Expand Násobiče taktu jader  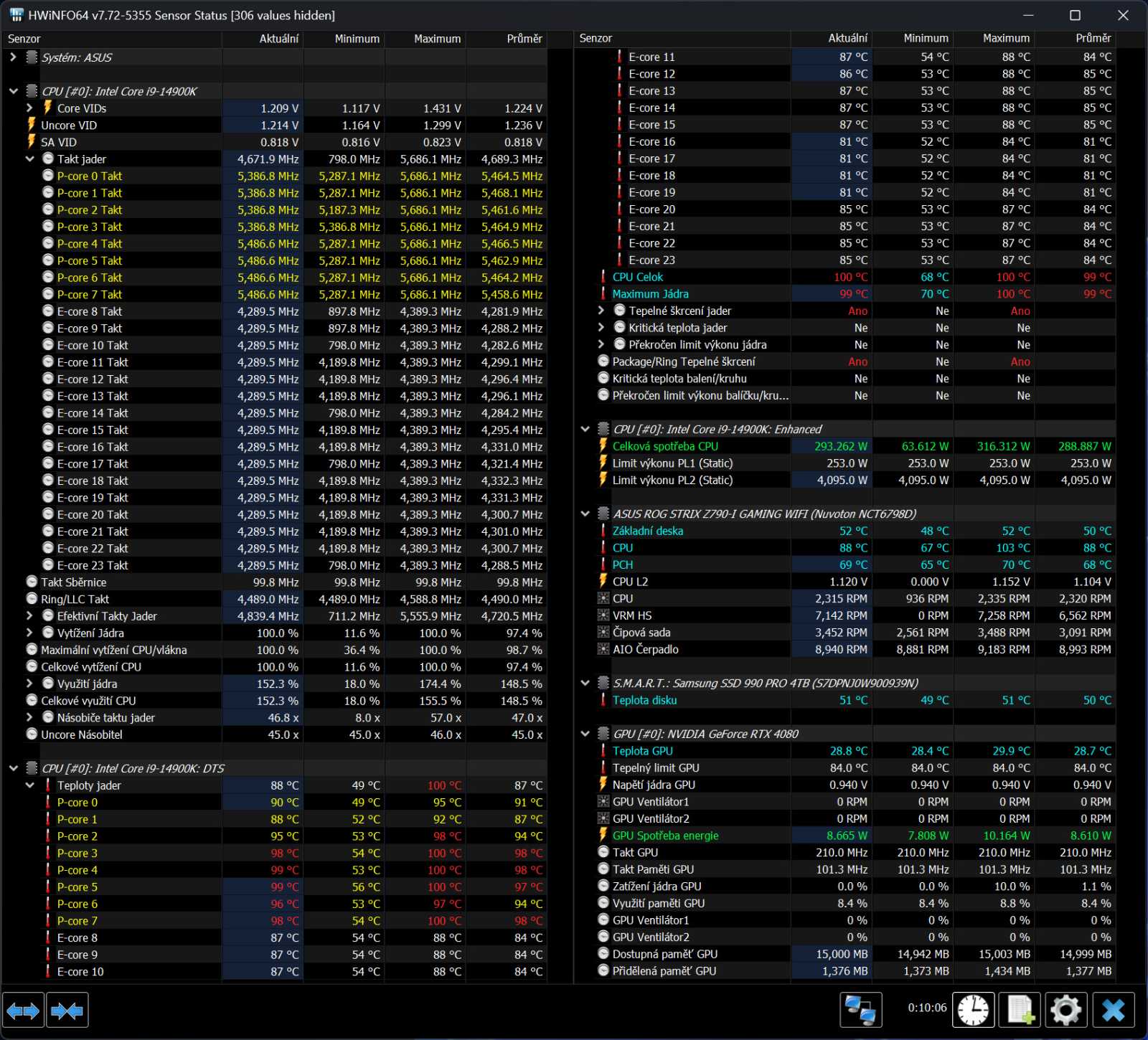click(x=29, y=717)
